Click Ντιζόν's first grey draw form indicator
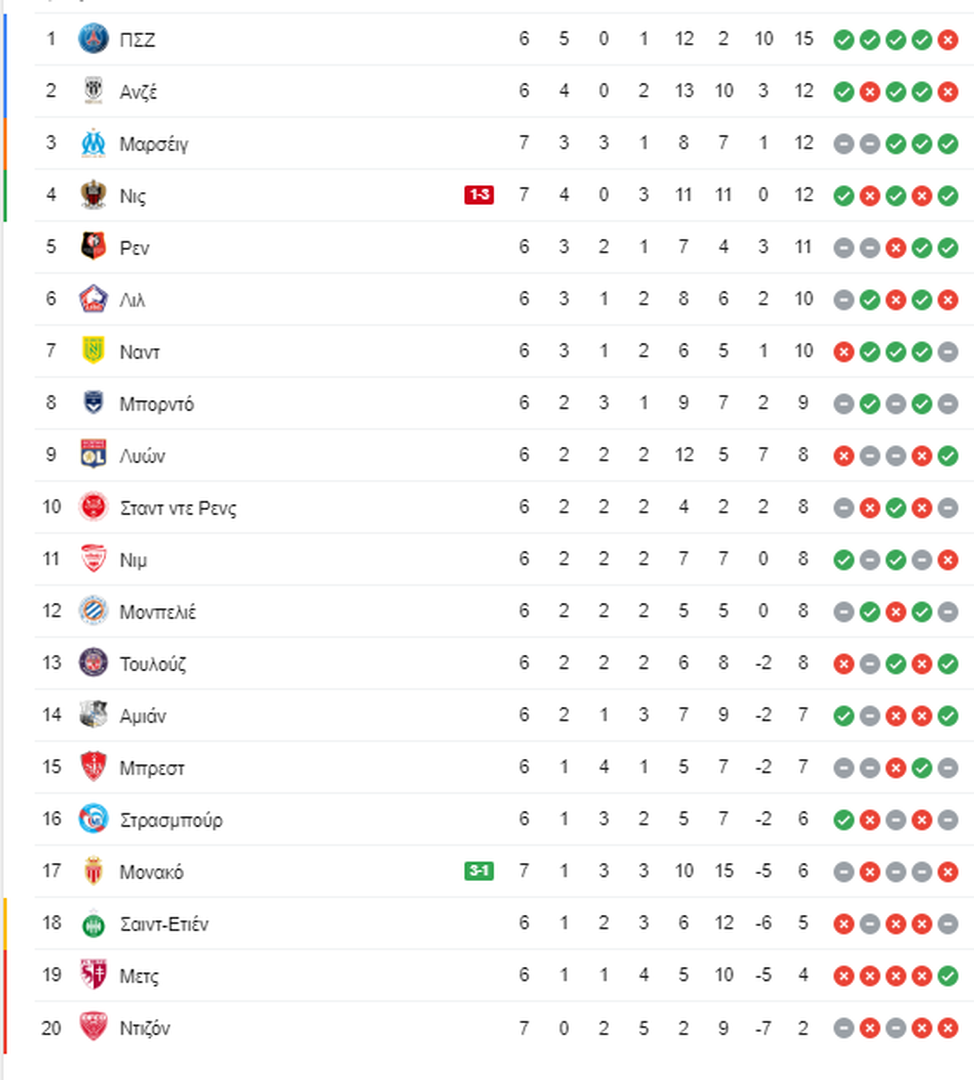 [x=844, y=1028]
